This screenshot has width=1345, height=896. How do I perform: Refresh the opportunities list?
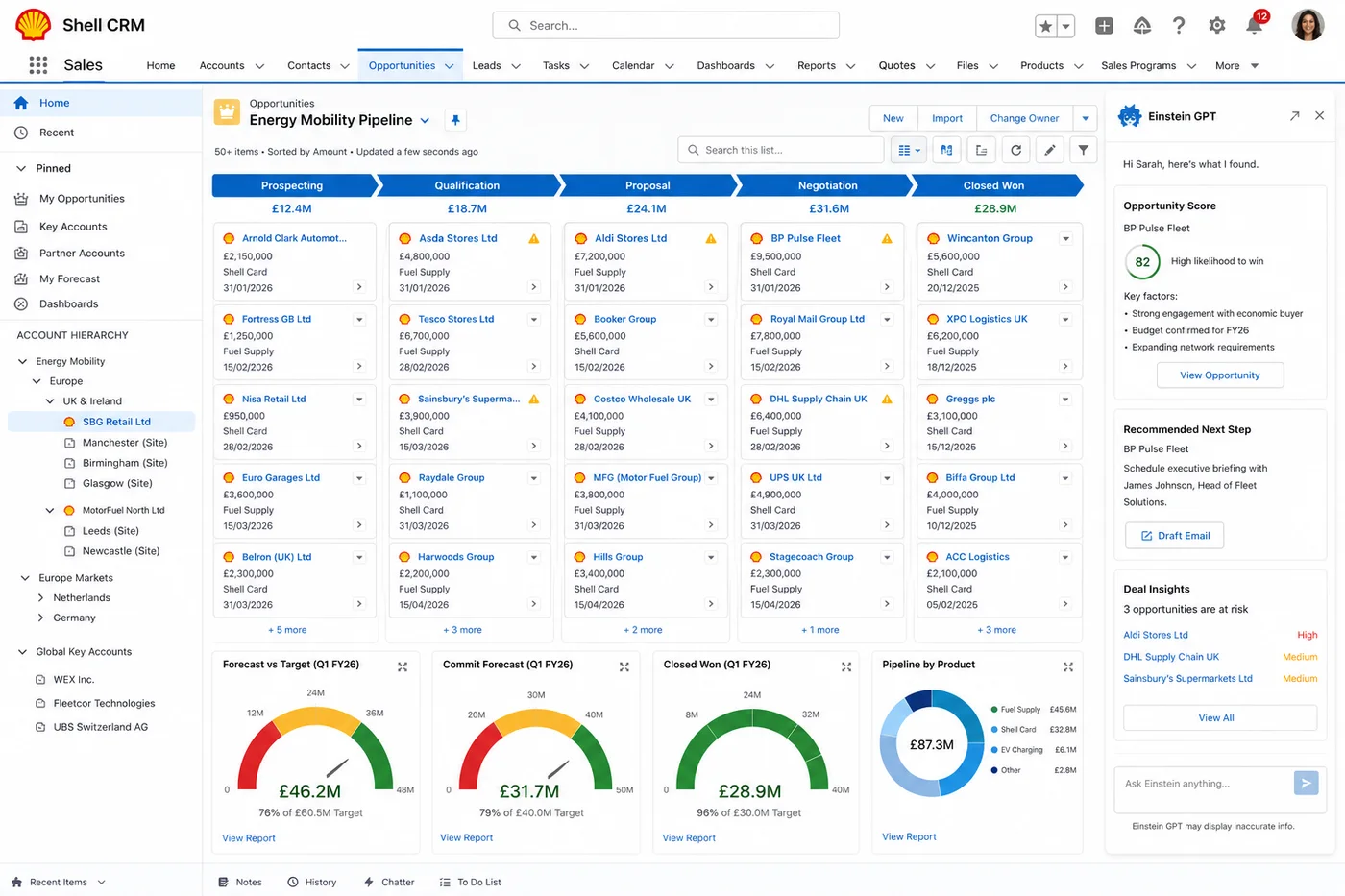tap(1015, 150)
